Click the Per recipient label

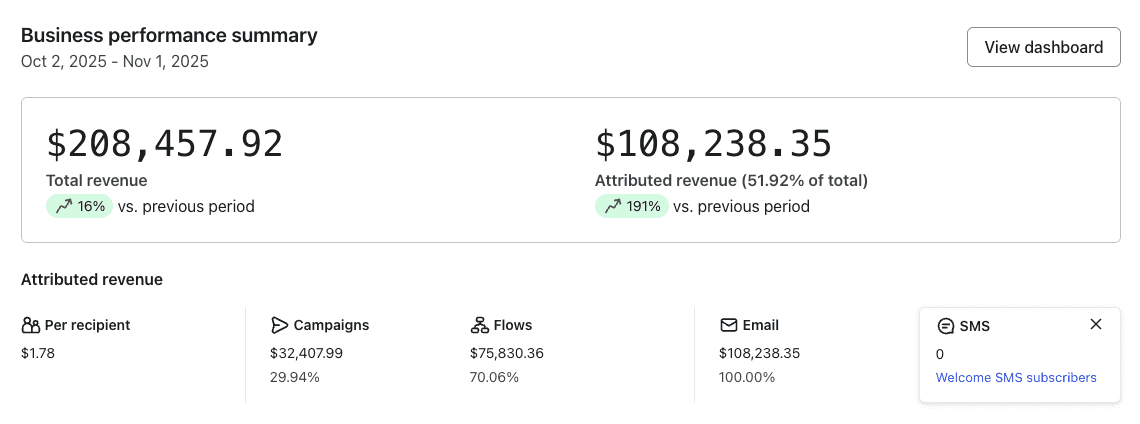(x=87, y=325)
